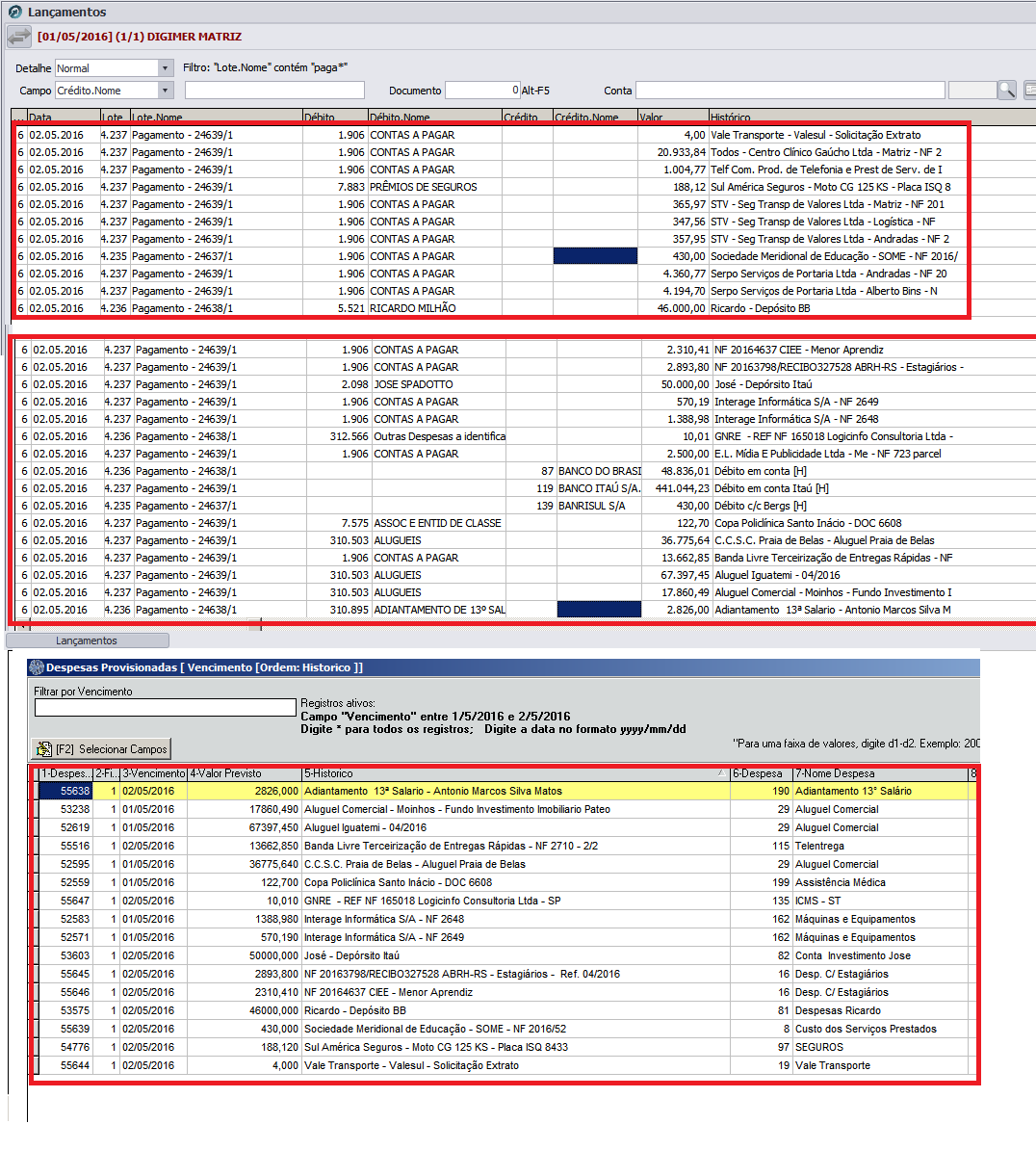Click the Lançamentos window title icon
The image size is (1036, 1150).
coord(14,12)
